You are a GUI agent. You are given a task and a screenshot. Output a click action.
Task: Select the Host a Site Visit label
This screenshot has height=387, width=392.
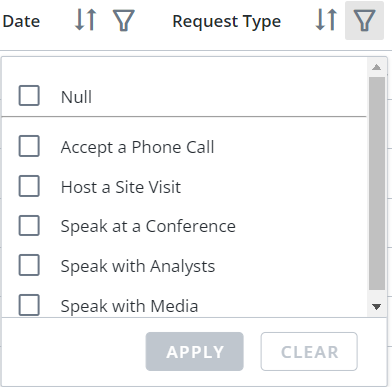(121, 187)
